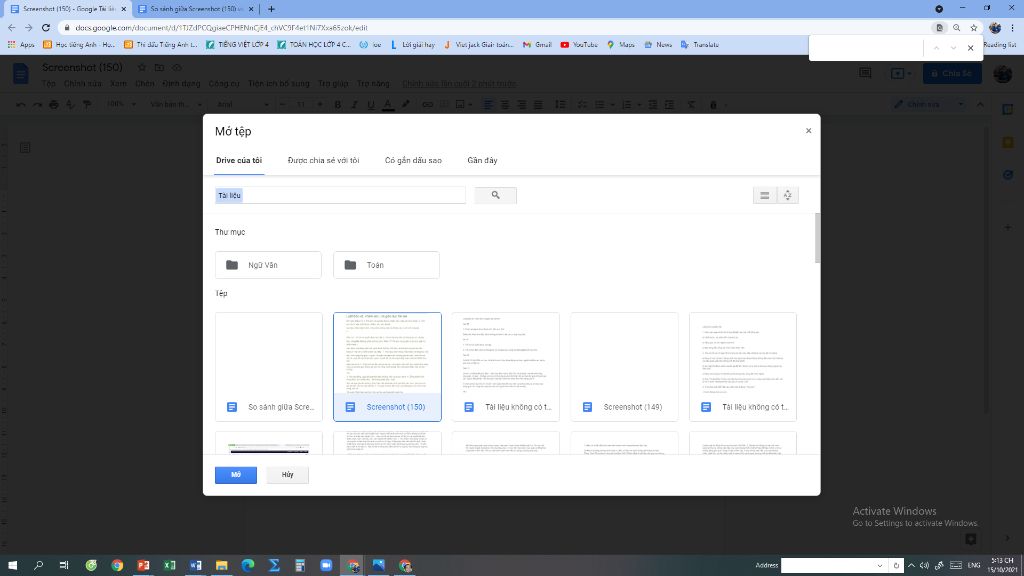The height and width of the screenshot is (576, 1024).
Task: Open the Toán folder
Action: [x=387, y=265]
